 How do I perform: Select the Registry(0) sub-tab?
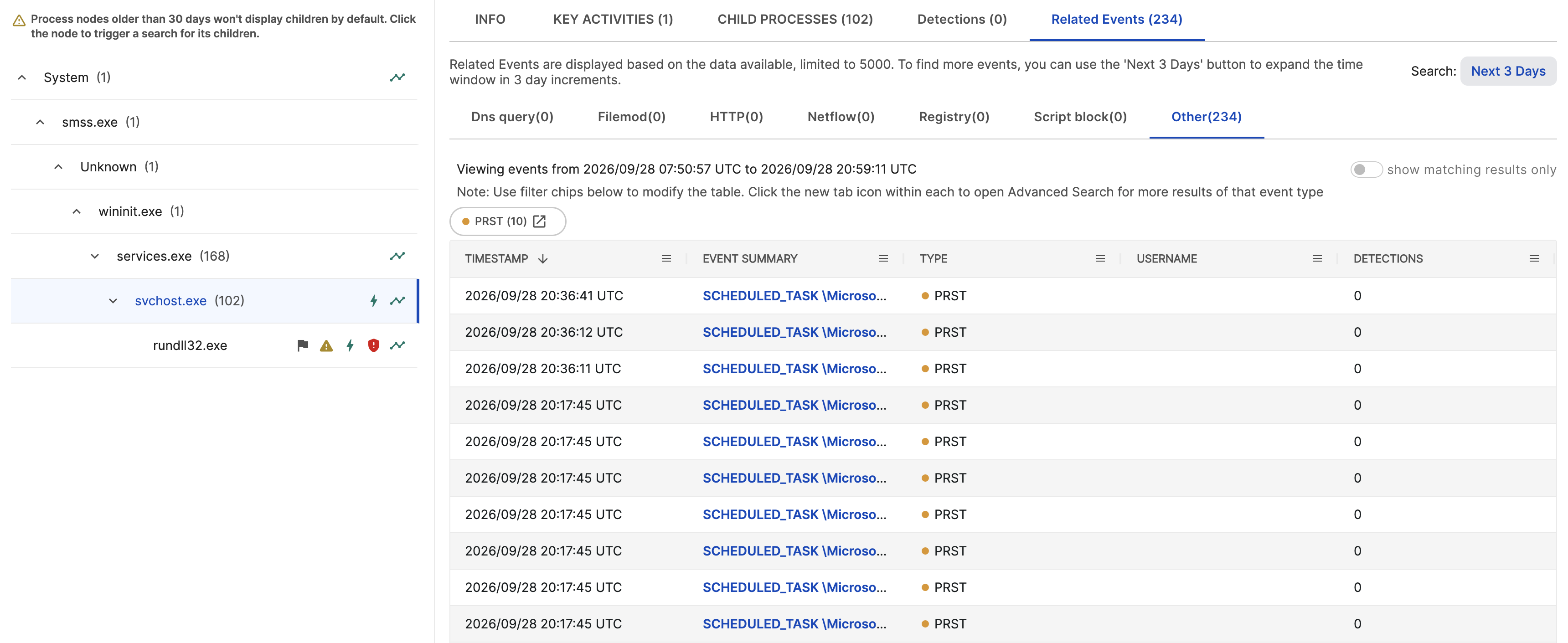[954, 117]
